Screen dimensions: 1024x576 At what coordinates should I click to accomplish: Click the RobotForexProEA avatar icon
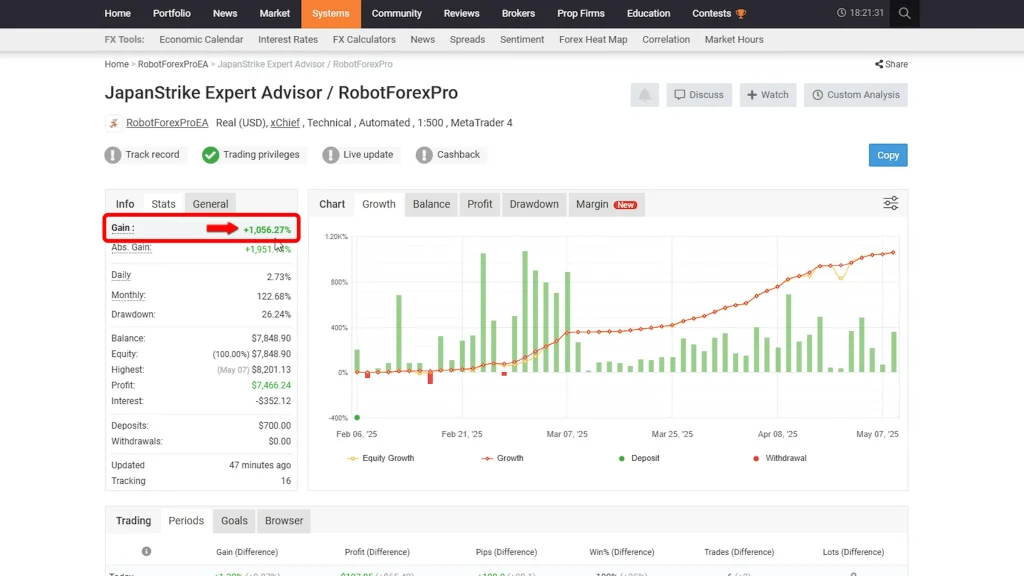(x=113, y=123)
